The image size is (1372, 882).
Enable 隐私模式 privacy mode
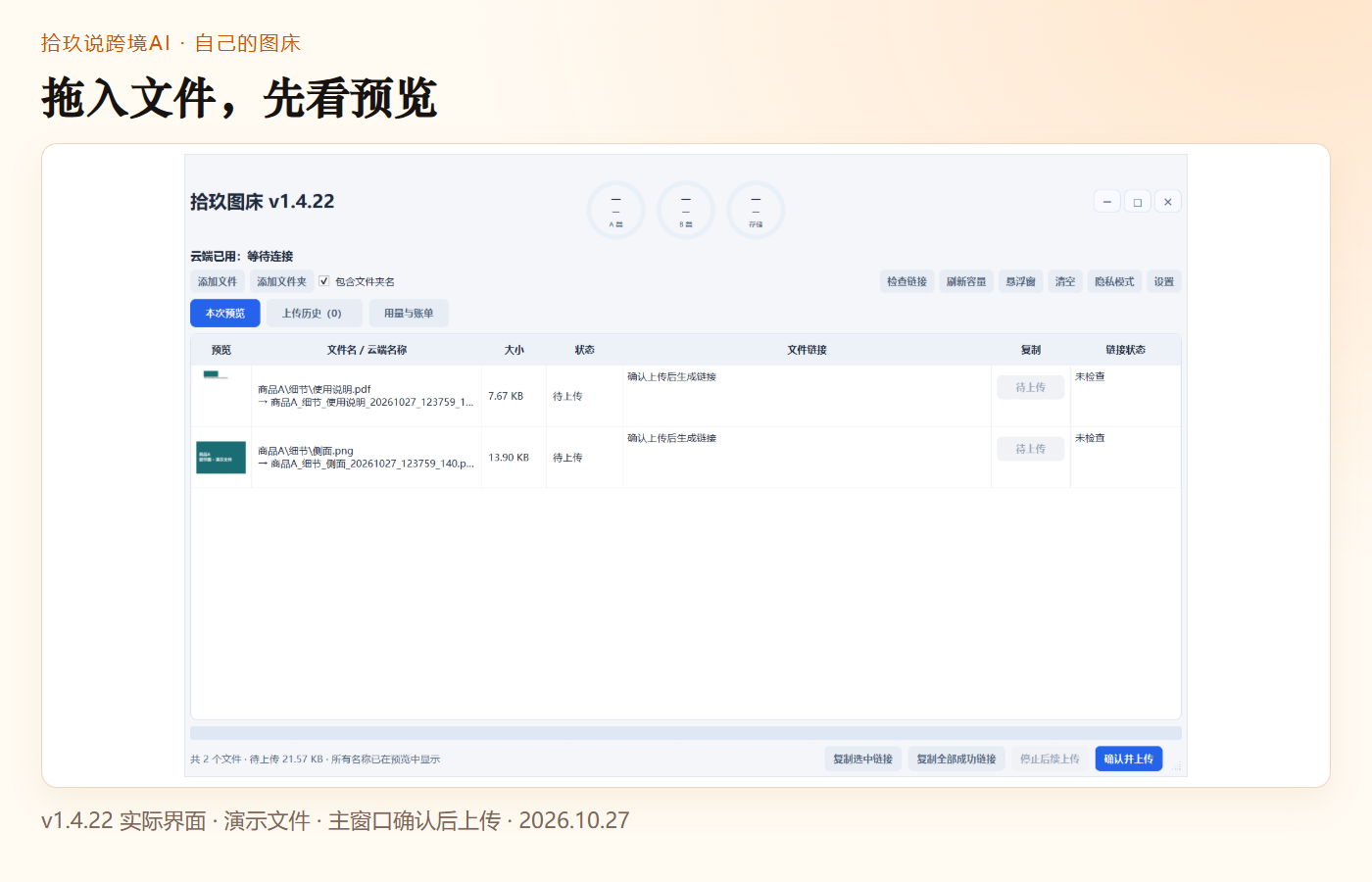[x=1114, y=281]
